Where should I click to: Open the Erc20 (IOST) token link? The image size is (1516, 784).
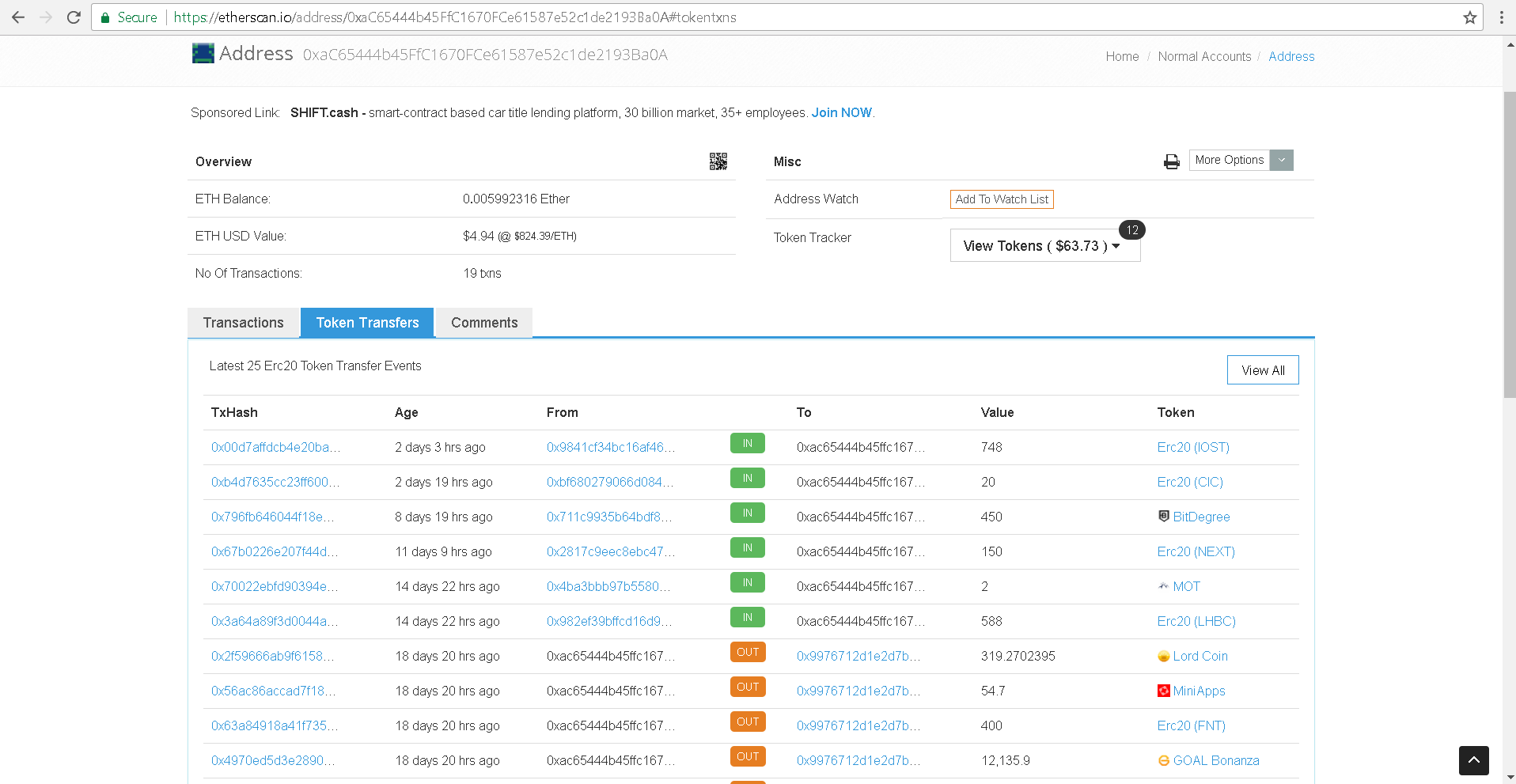[1193, 447]
